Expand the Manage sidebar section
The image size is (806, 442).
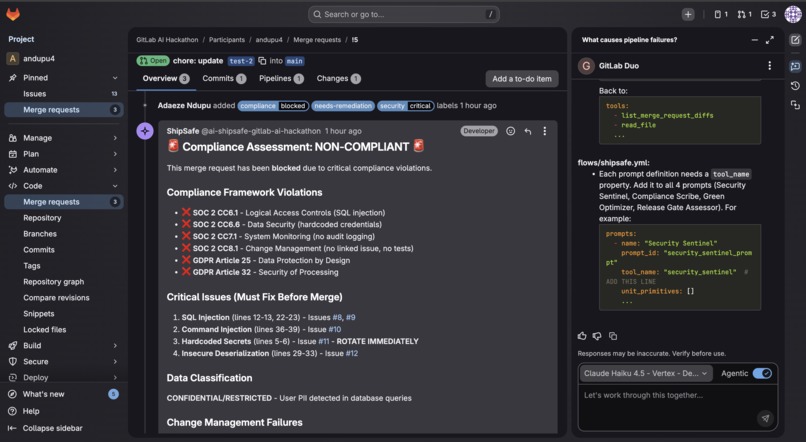pyautogui.click(x=115, y=138)
